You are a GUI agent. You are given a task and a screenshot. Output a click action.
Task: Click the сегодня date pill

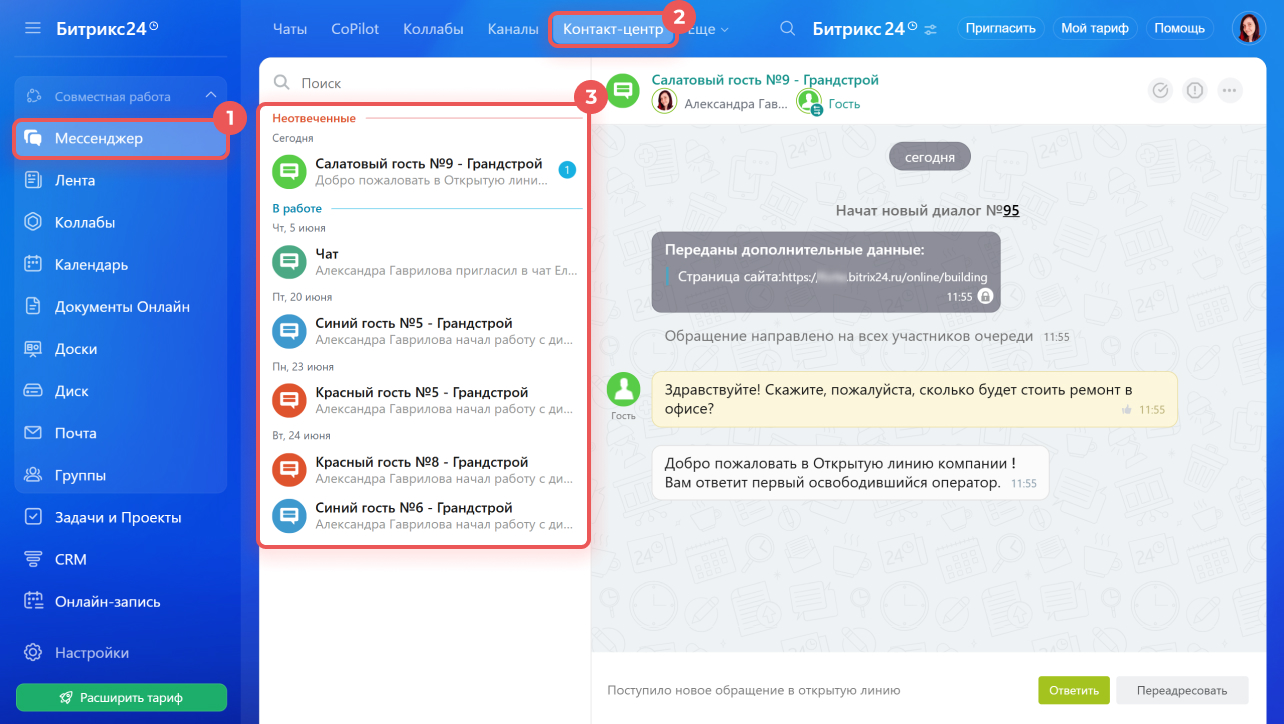930,157
